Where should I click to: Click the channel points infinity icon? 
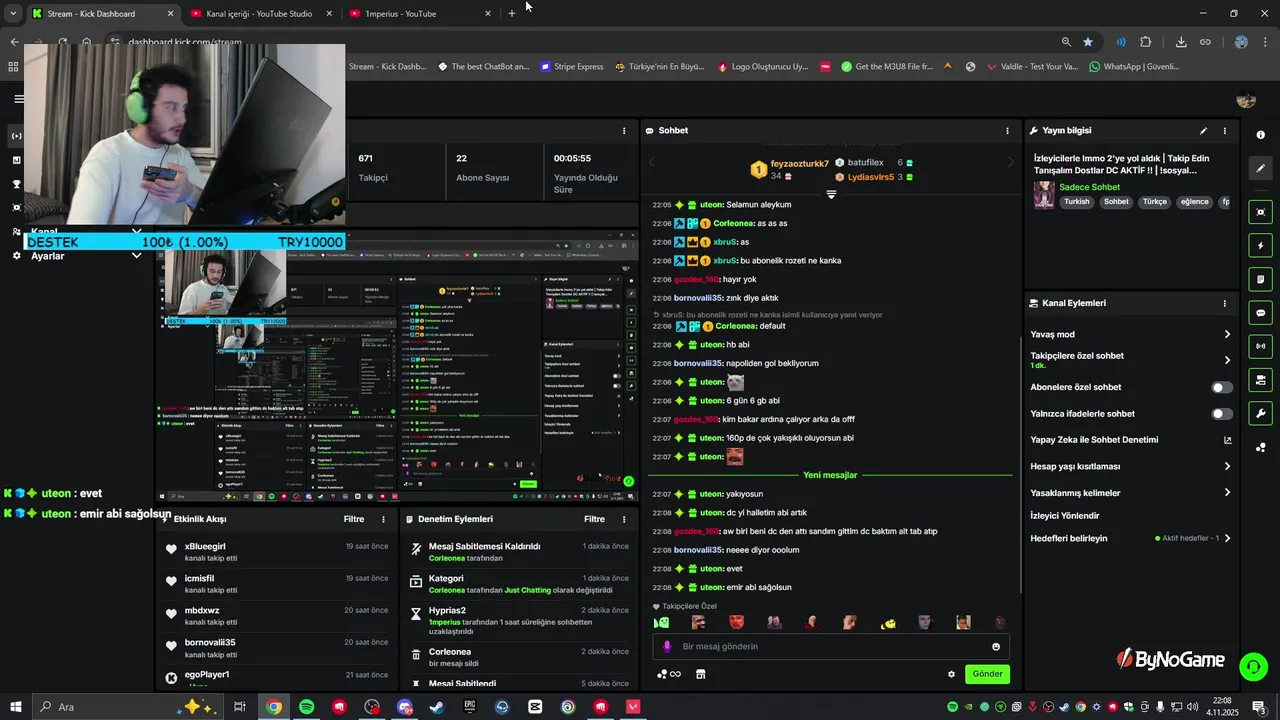click(x=669, y=674)
